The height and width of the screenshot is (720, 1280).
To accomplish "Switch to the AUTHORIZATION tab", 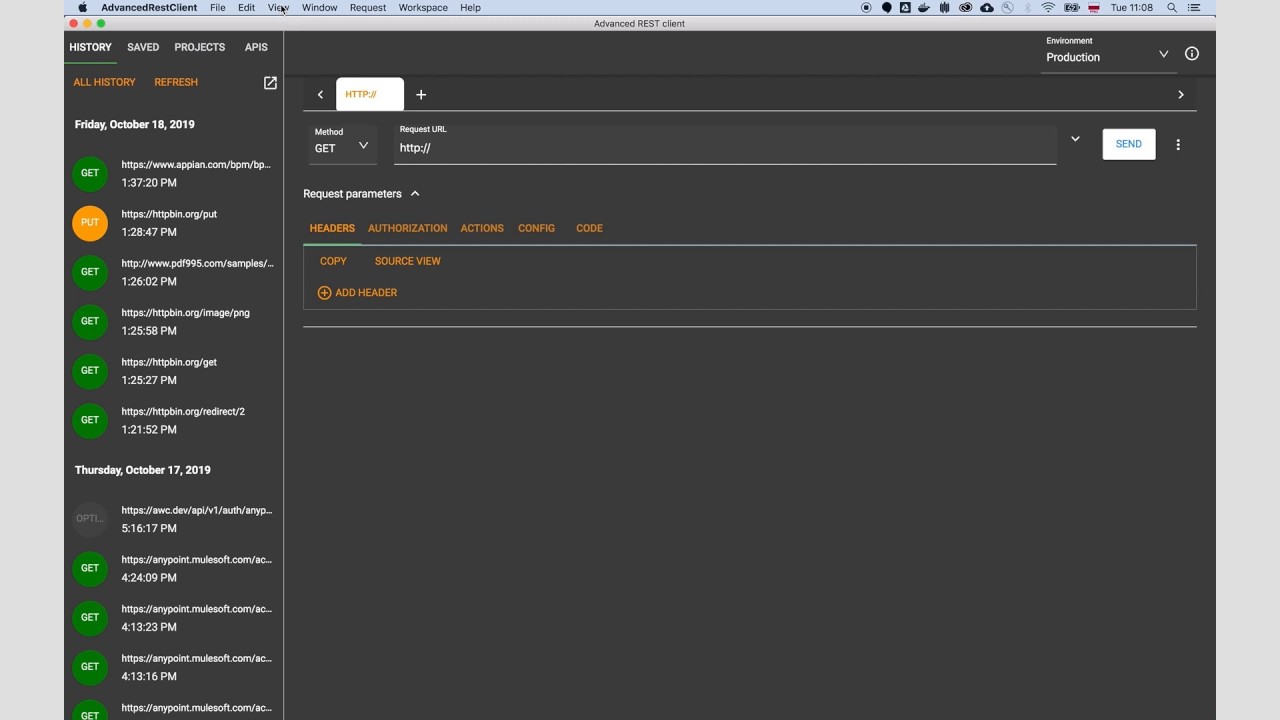I will (407, 228).
